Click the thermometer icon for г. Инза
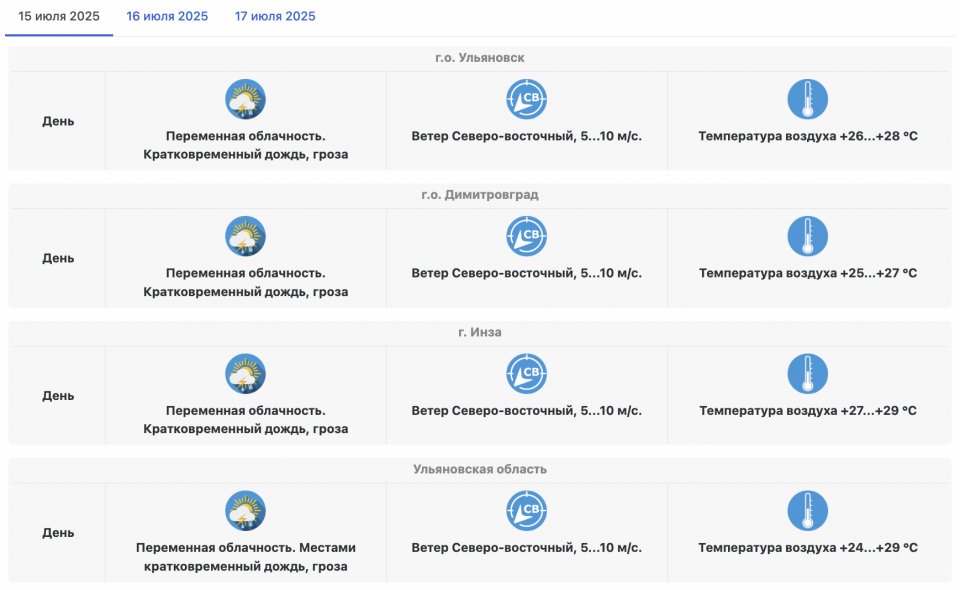960x590 pixels. tap(808, 374)
